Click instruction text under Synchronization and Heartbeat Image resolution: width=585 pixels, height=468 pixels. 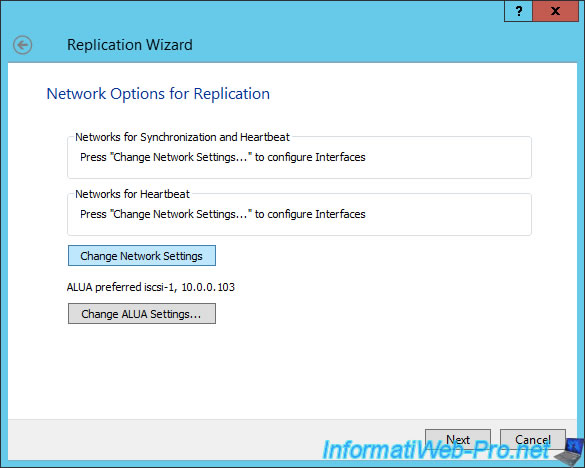pos(223,157)
